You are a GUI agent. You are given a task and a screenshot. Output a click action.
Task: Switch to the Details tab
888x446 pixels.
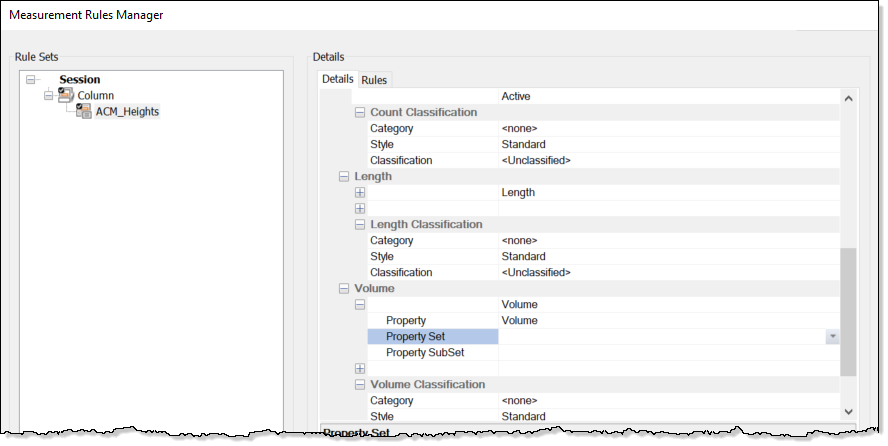(338, 79)
